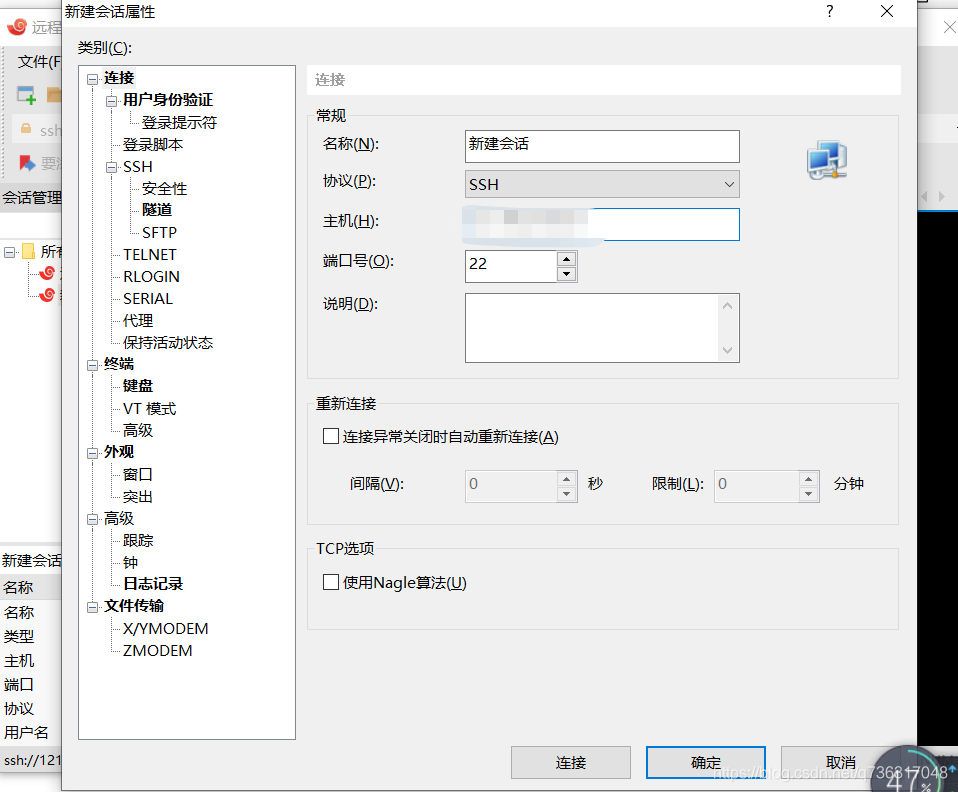
Task: Collapse the 用户身份验证 tree node
Action: point(111,101)
